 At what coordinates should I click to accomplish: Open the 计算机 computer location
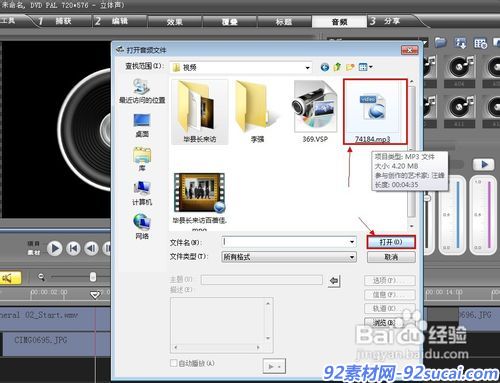tap(142, 193)
